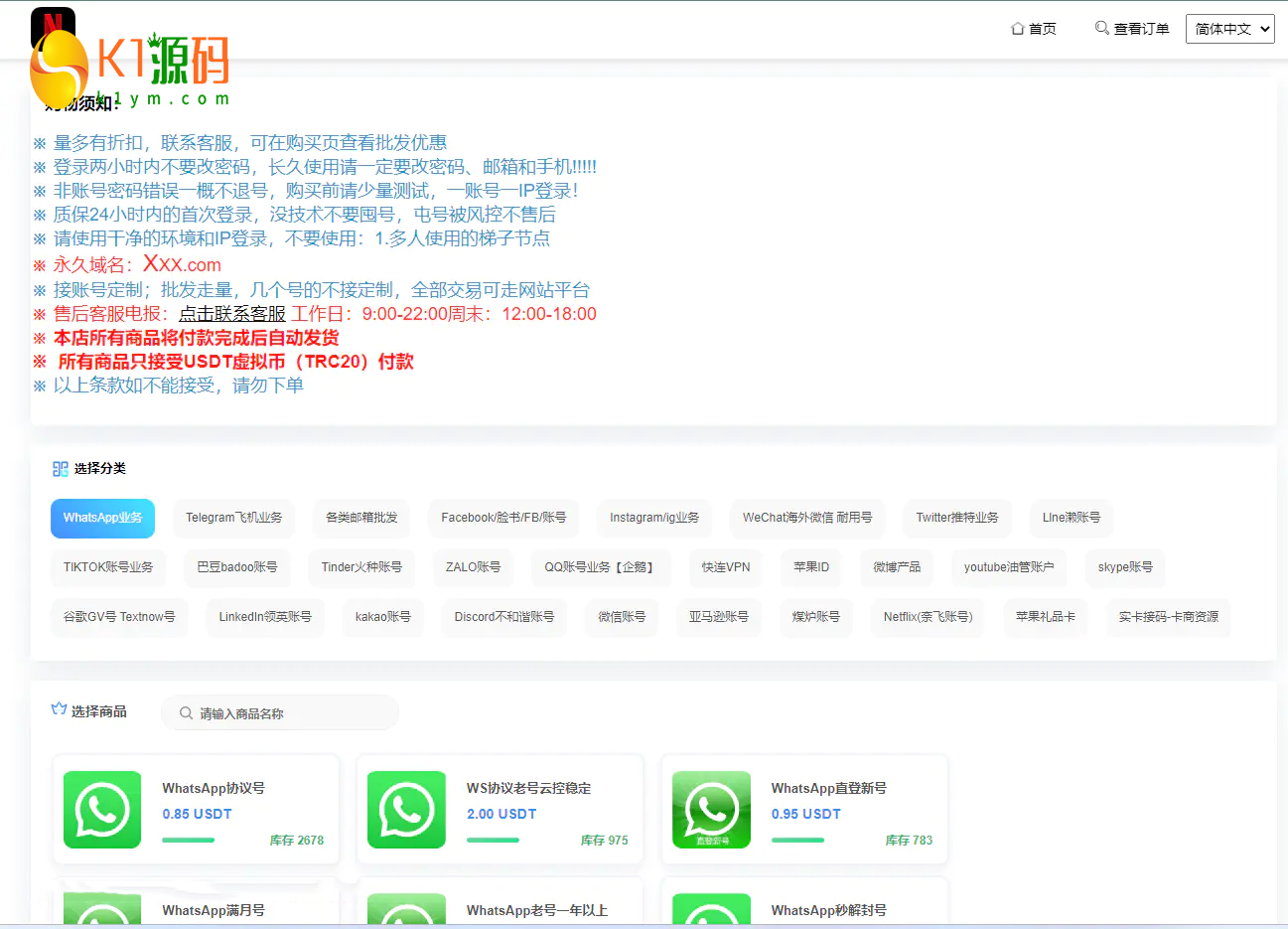Open the 谷歌GV号 Textnow号 category

[119, 617]
